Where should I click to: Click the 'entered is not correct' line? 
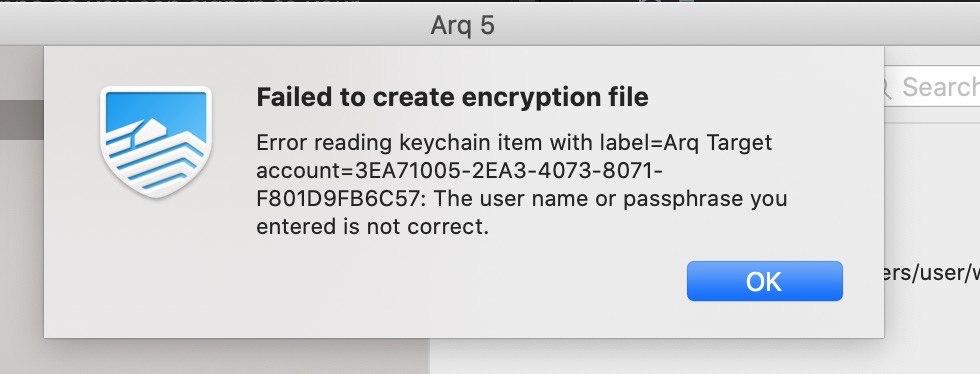click(x=372, y=226)
